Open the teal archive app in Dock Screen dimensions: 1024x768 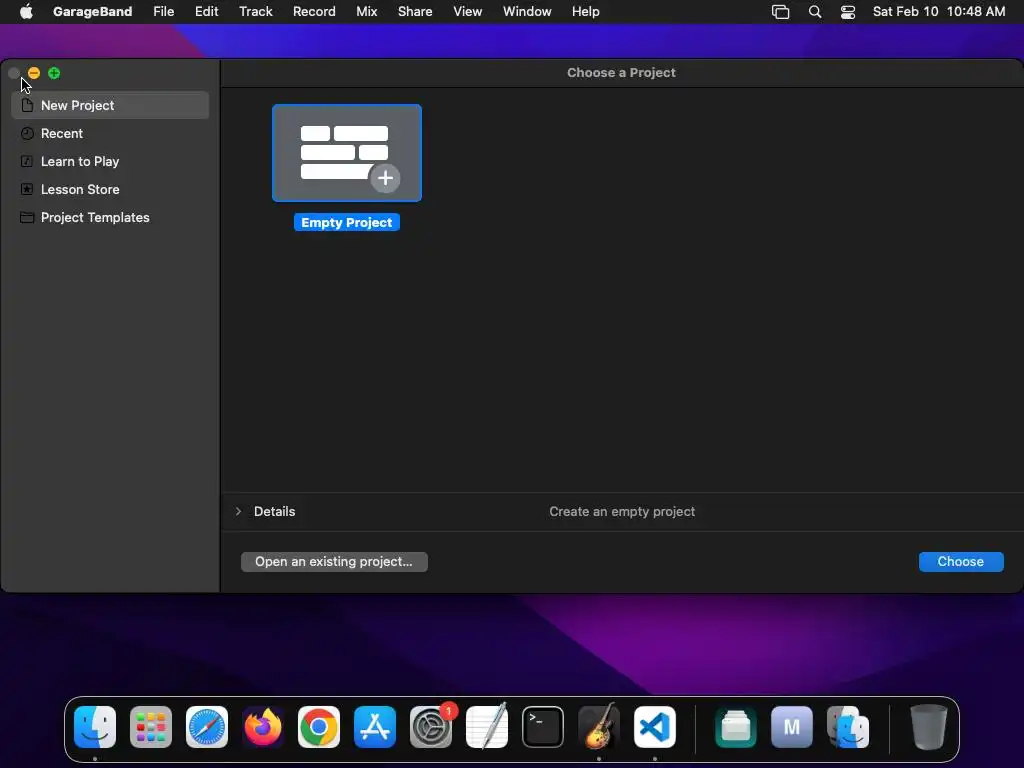(x=736, y=727)
